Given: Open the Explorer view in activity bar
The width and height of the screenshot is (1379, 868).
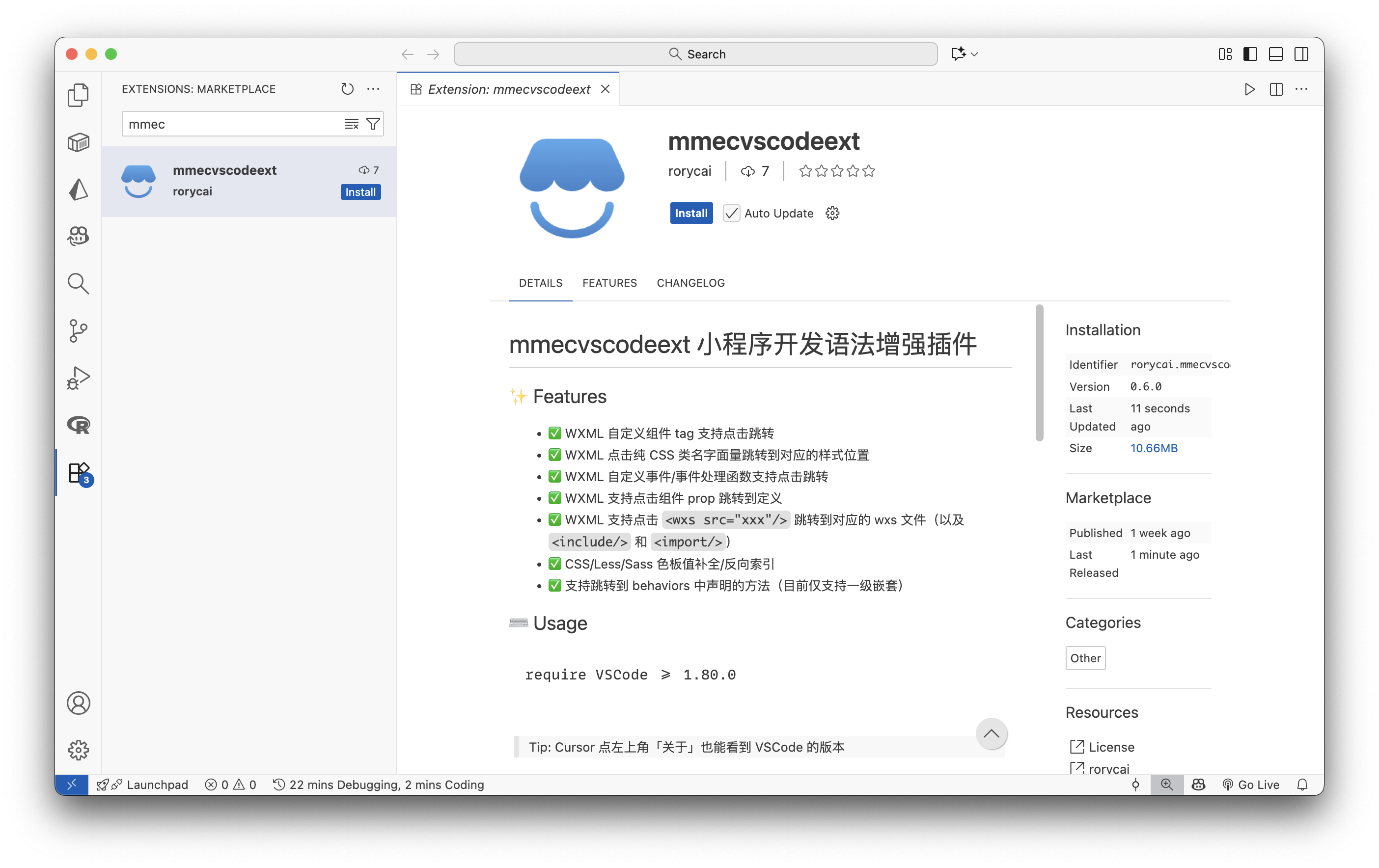Looking at the screenshot, I should coord(79,95).
